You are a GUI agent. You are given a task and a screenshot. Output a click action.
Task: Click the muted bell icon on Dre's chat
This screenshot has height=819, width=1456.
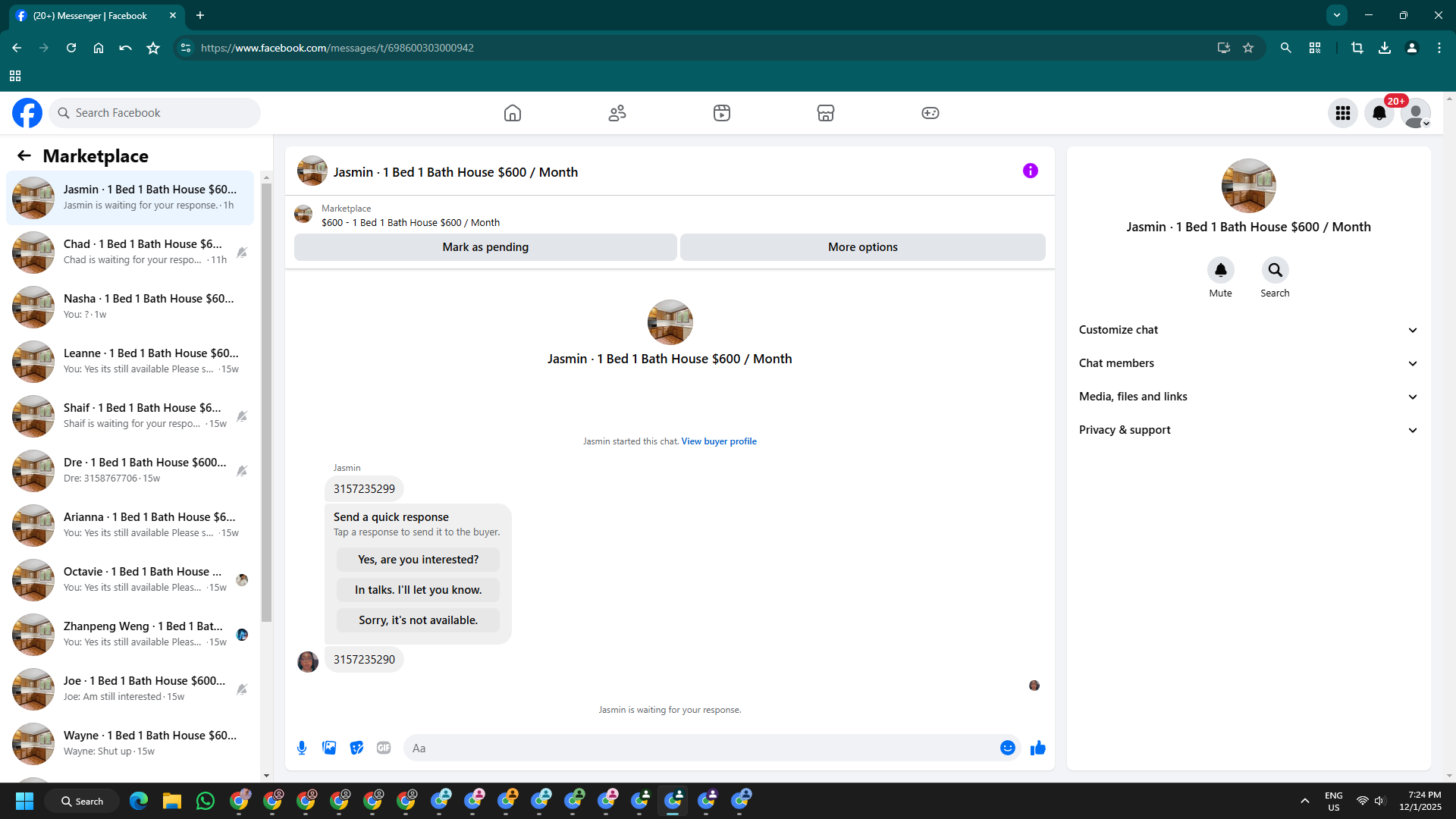(x=242, y=471)
